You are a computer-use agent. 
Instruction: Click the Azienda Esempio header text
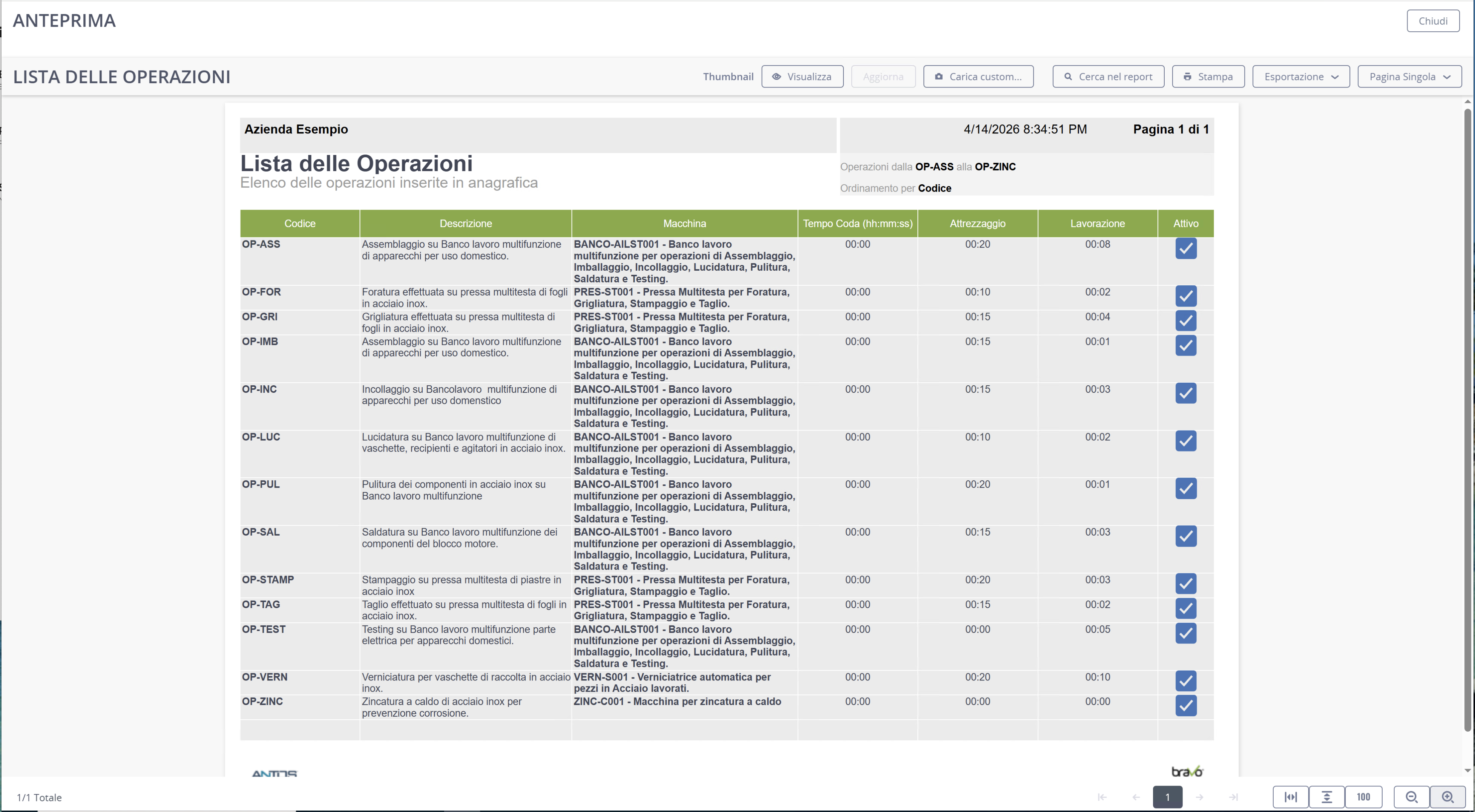(296, 129)
